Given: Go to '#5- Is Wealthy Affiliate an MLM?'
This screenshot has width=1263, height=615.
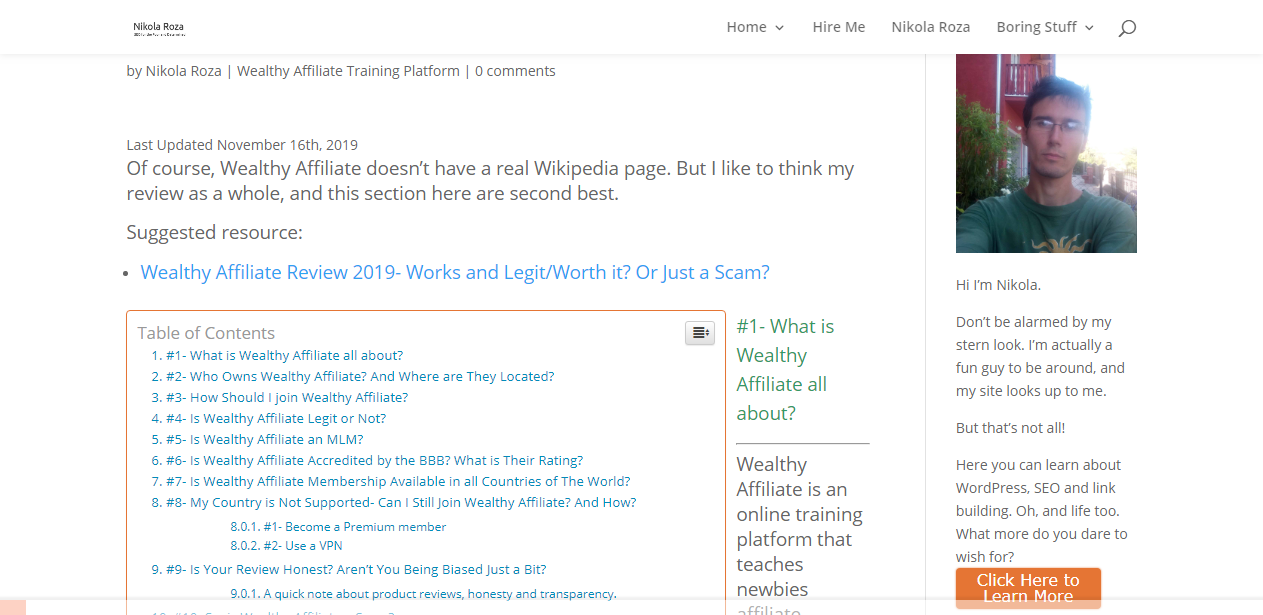Looking at the screenshot, I should point(265,439).
